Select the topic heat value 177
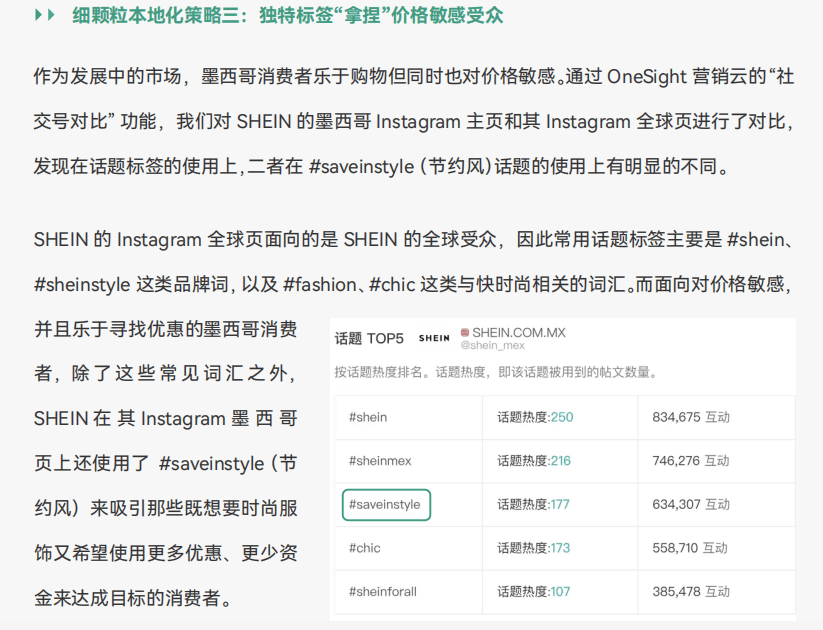This screenshot has height=630, width=823. pyautogui.click(x=559, y=504)
